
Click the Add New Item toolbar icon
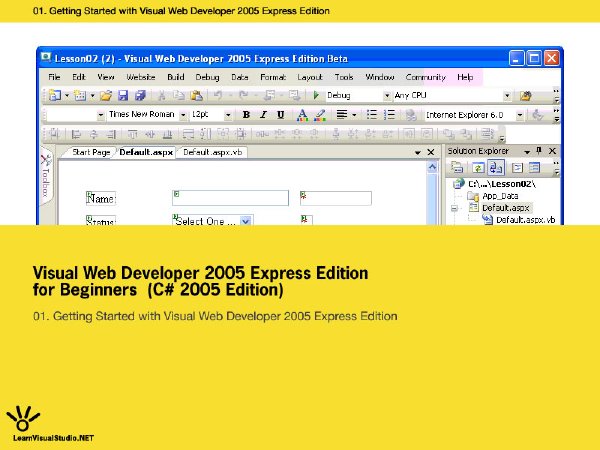click(80, 95)
